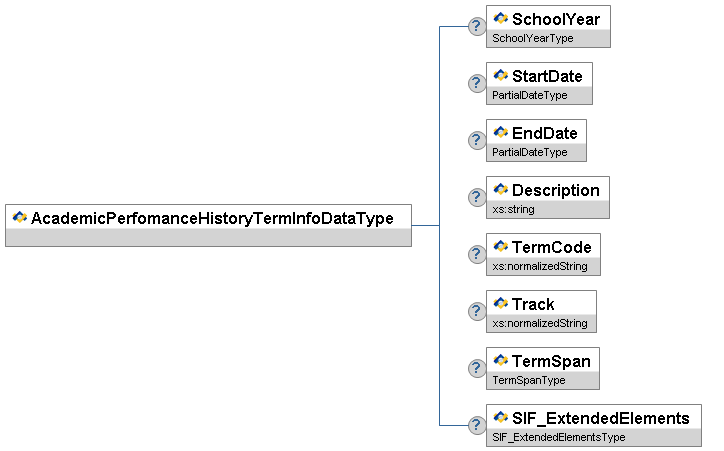The width and height of the screenshot is (724, 451).
Task: Click the Description element name
Action: pos(556,190)
